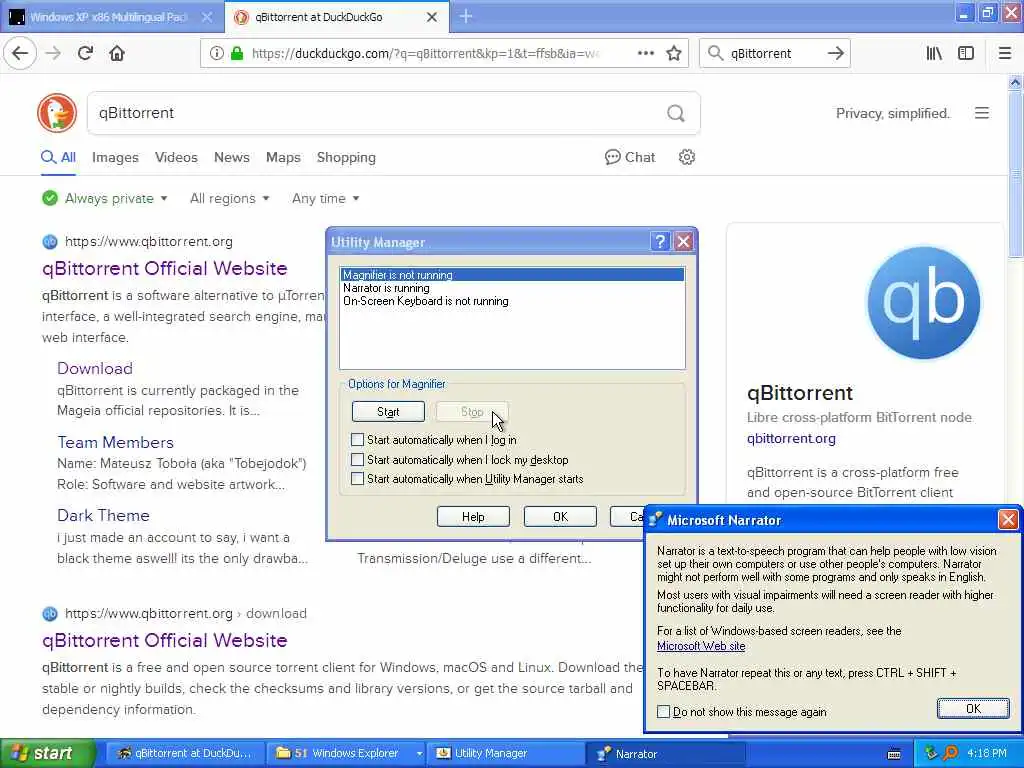Open the Firefox Library icon
This screenshot has width=1024, height=768.
934,53
